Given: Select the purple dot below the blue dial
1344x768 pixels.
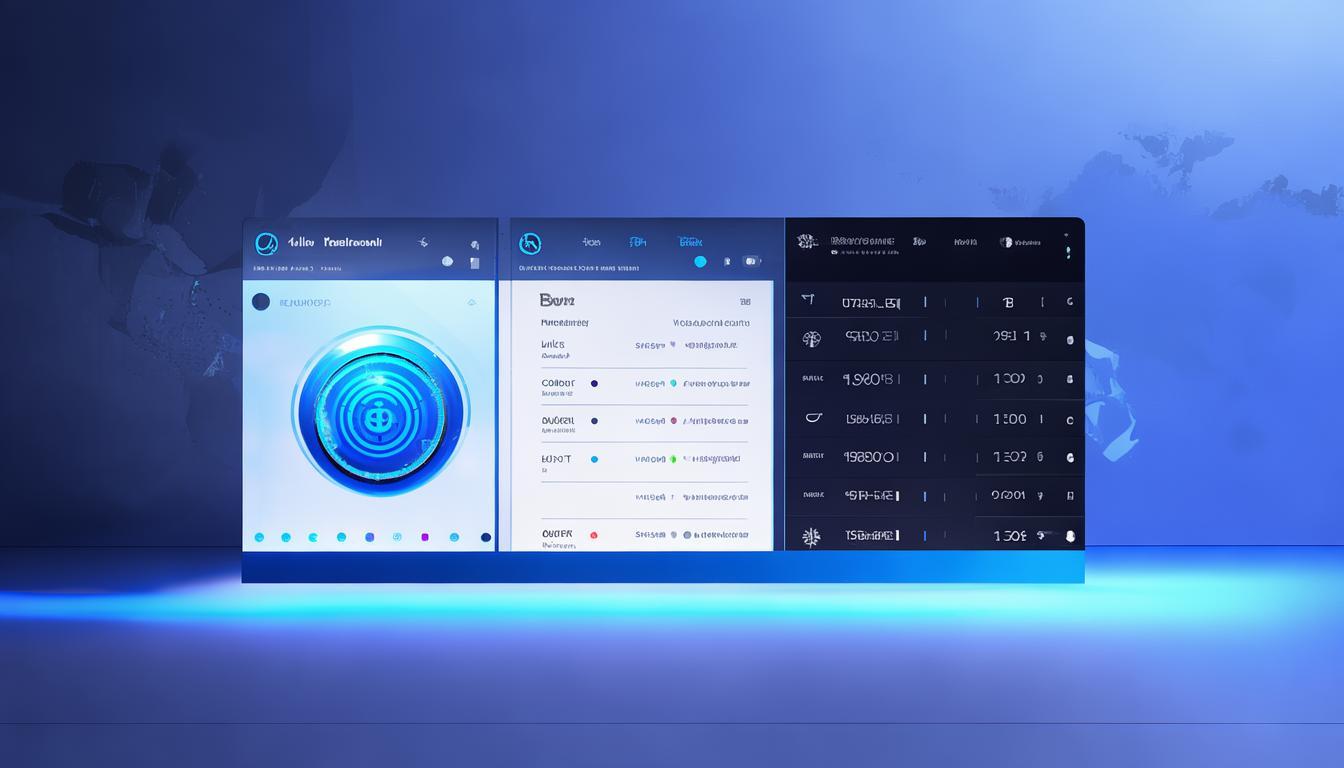Looking at the screenshot, I should coord(425,537).
